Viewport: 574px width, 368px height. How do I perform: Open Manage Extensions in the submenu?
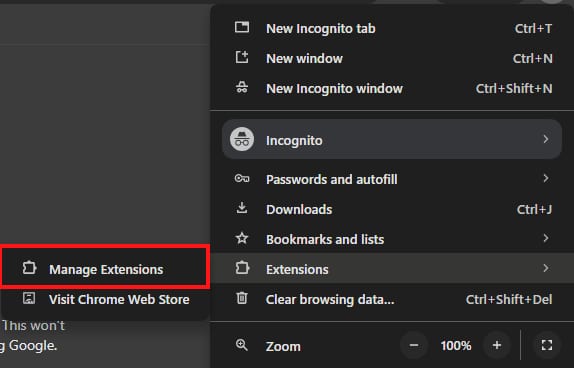pyautogui.click(x=105, y=269)
